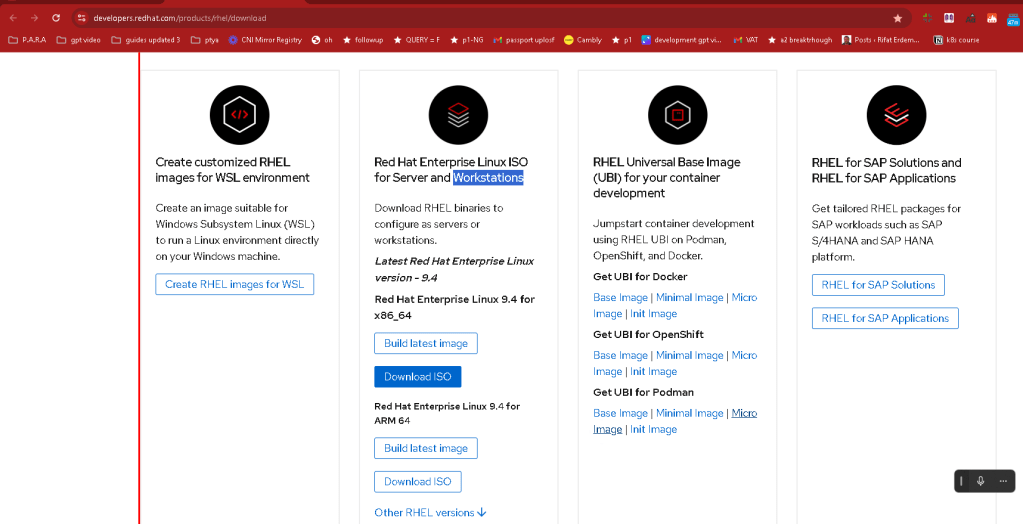Go back with the browser back arrow
The image size is (1023, 524).
point(13,18)
